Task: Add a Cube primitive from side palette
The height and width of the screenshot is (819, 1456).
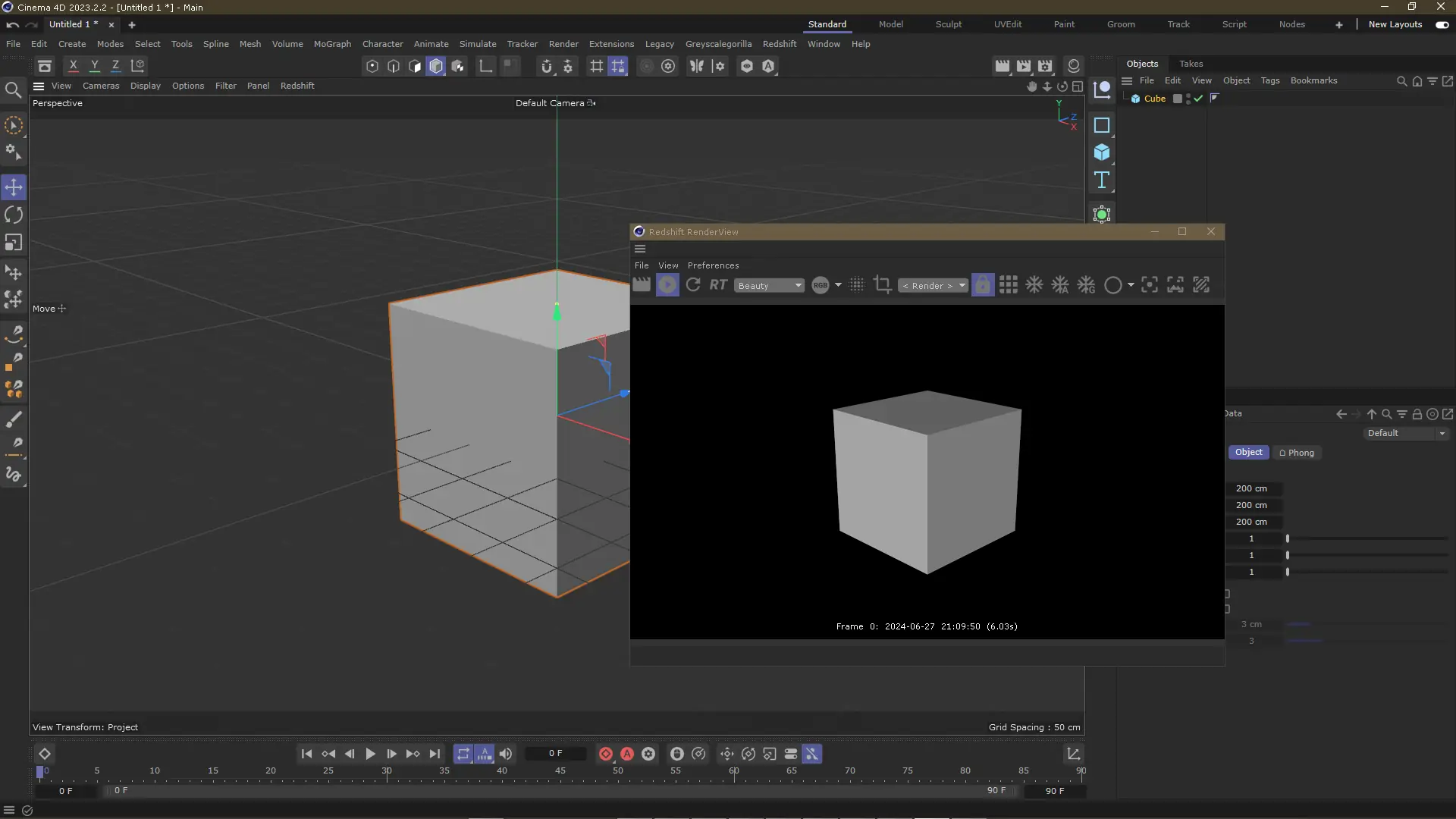Action: [x=1102, y=152]
